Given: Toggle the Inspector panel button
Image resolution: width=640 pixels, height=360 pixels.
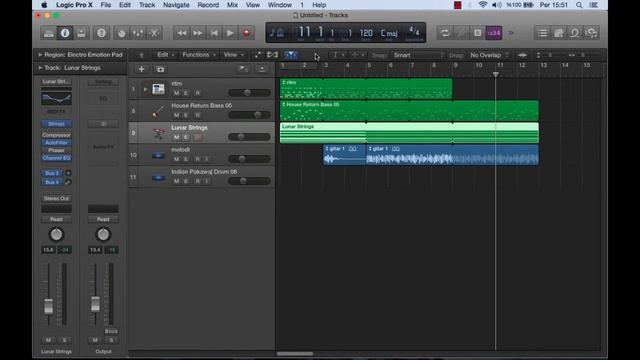Looking at the screenshot, I should click(x=65, y=33).
